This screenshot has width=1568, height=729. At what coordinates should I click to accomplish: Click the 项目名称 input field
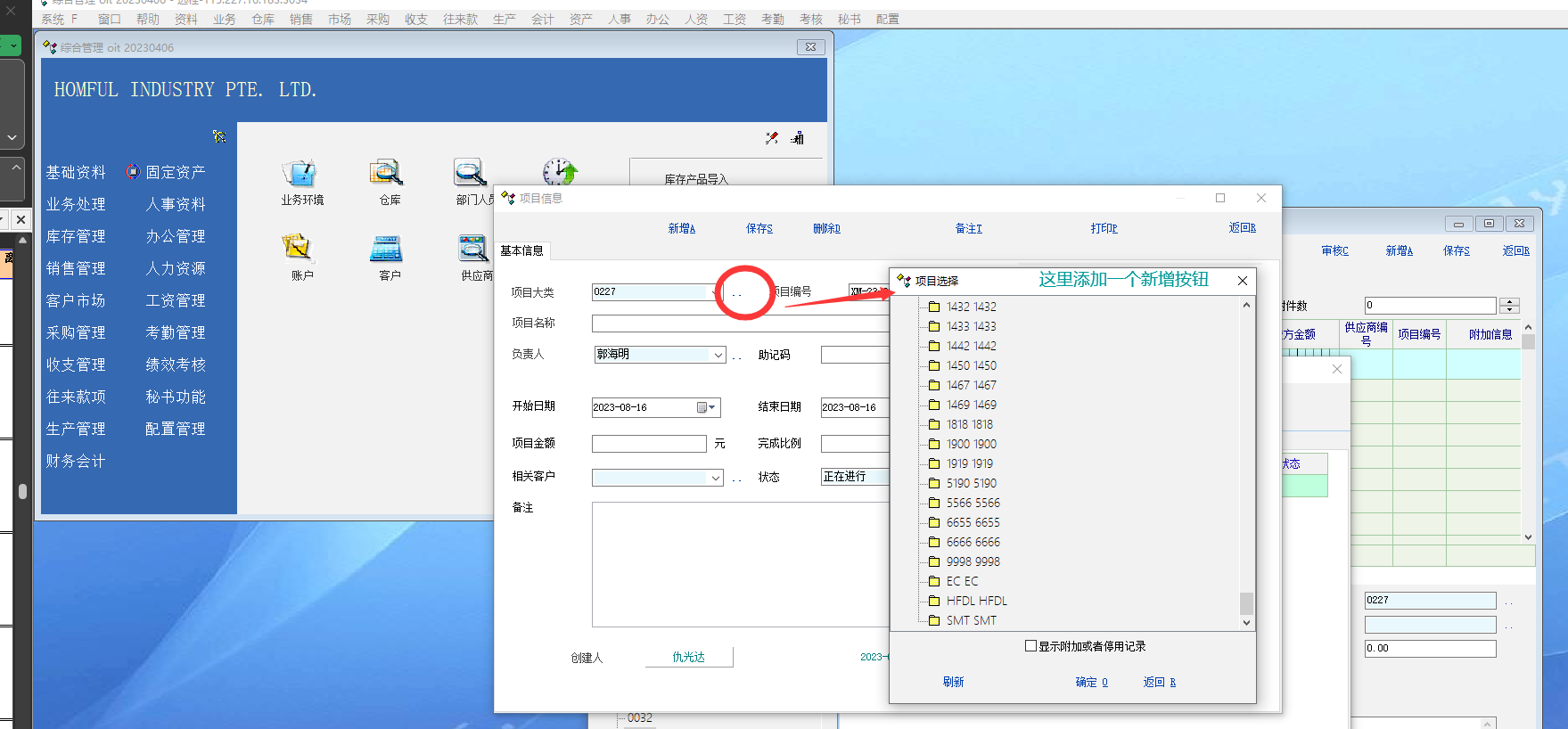pyautogui.click(x=740, y=324)
